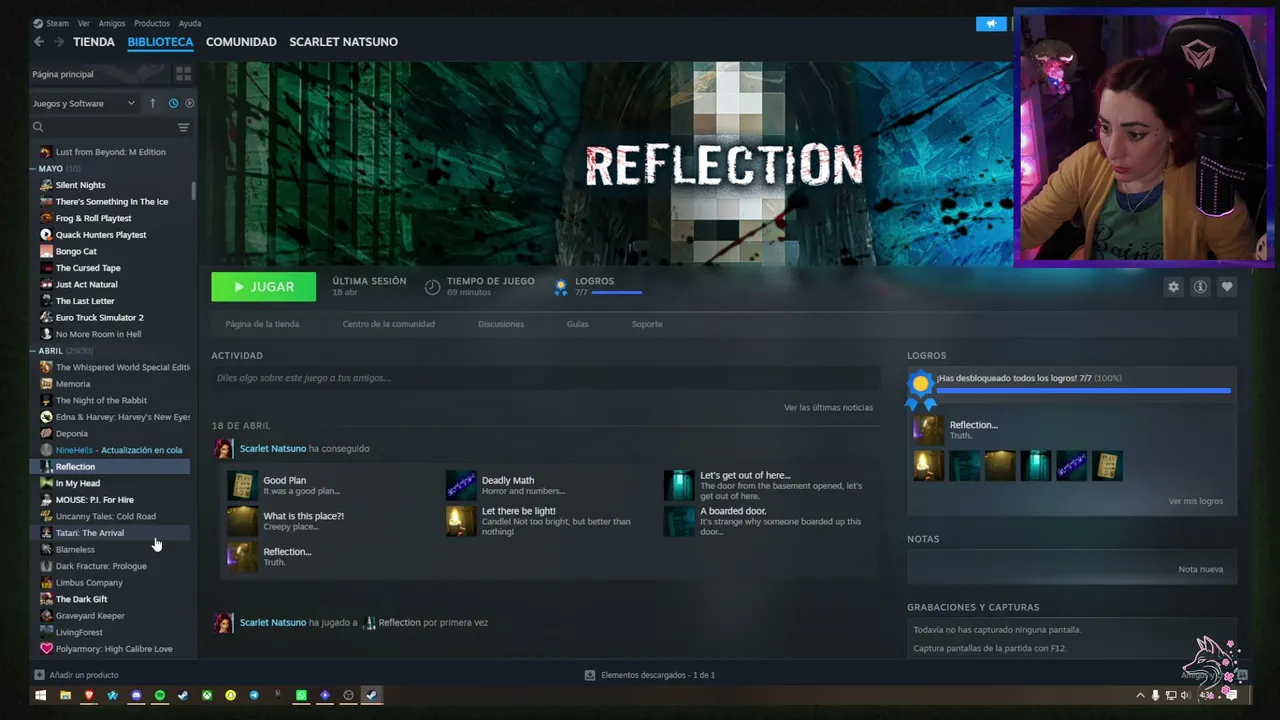
Task: Open the Steam announcements megaphone icon
Action: point(991,24)
